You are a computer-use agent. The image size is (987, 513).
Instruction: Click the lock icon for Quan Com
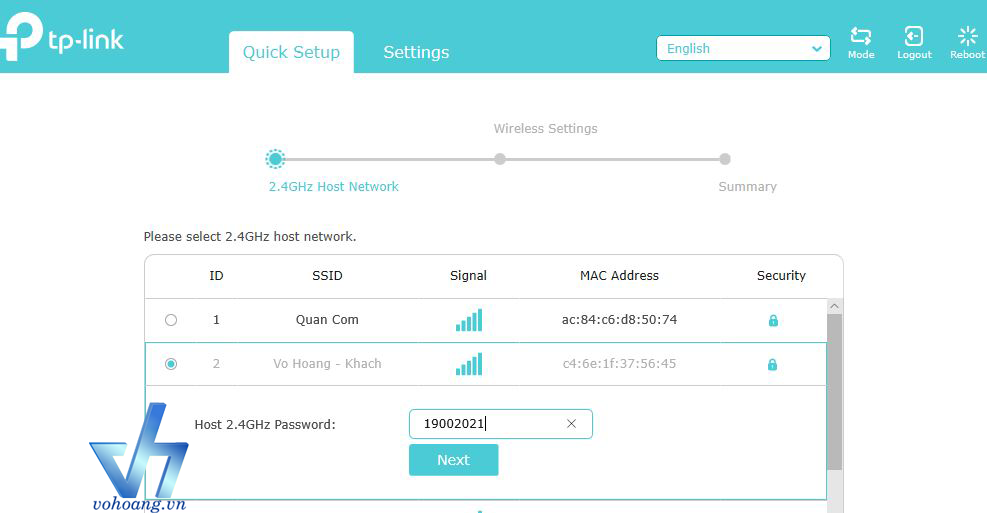pos(773,320)
